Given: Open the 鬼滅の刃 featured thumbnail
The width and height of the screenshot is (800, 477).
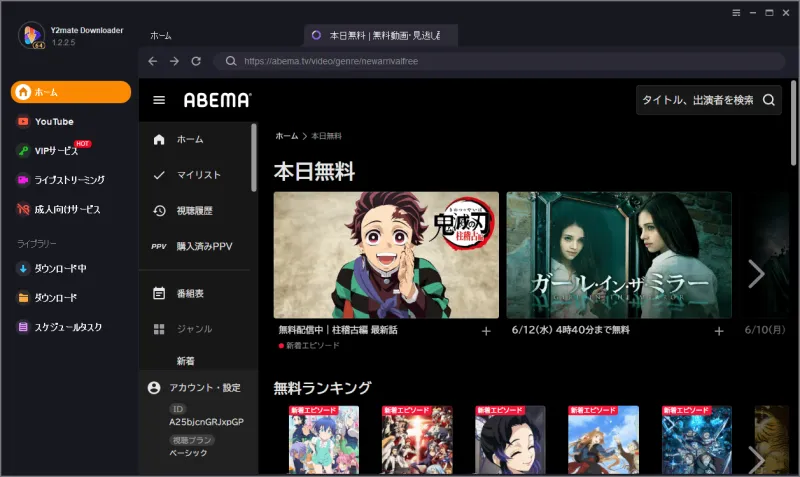Looking at the screenshot, I should click(386, 255).
